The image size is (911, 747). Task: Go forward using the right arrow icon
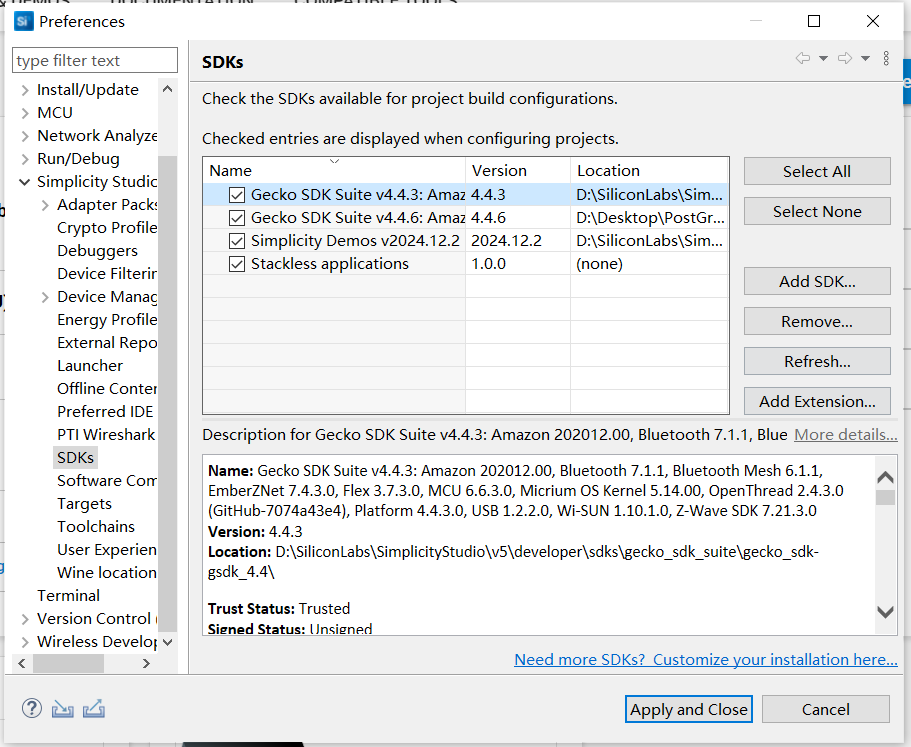point(845,58)
